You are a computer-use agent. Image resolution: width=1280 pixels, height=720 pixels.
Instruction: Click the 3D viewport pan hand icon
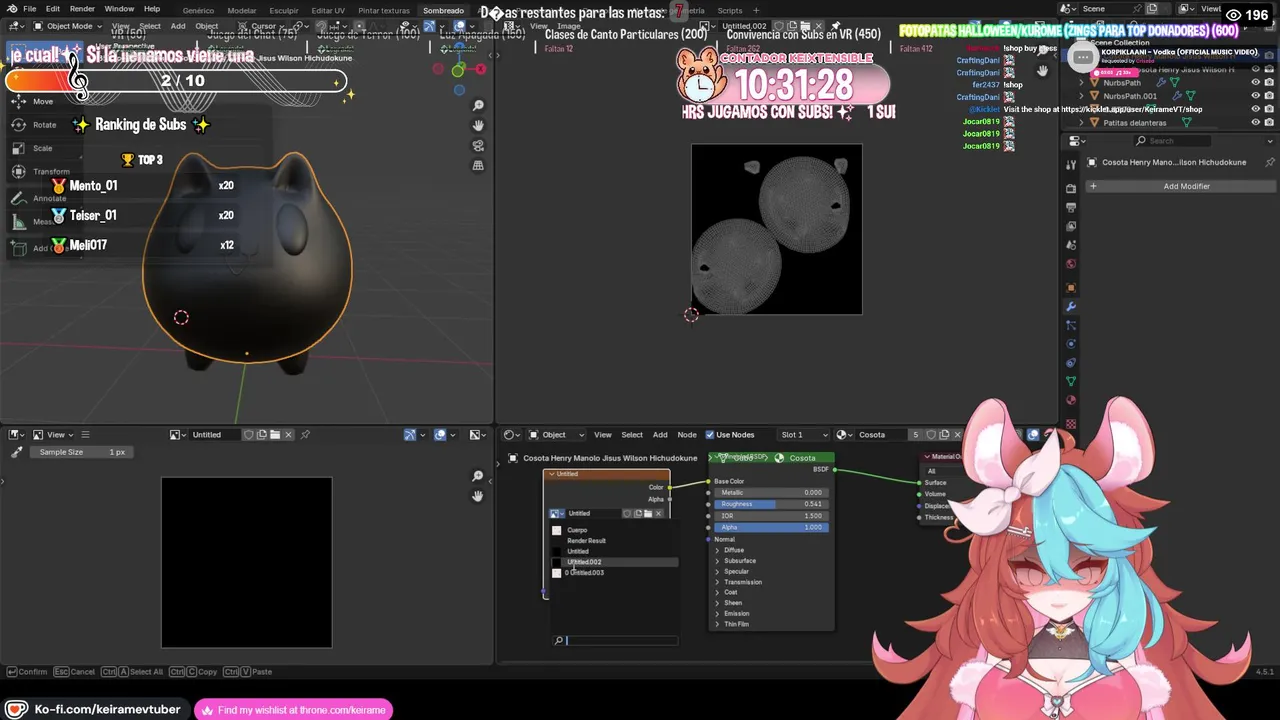(478, 125)
